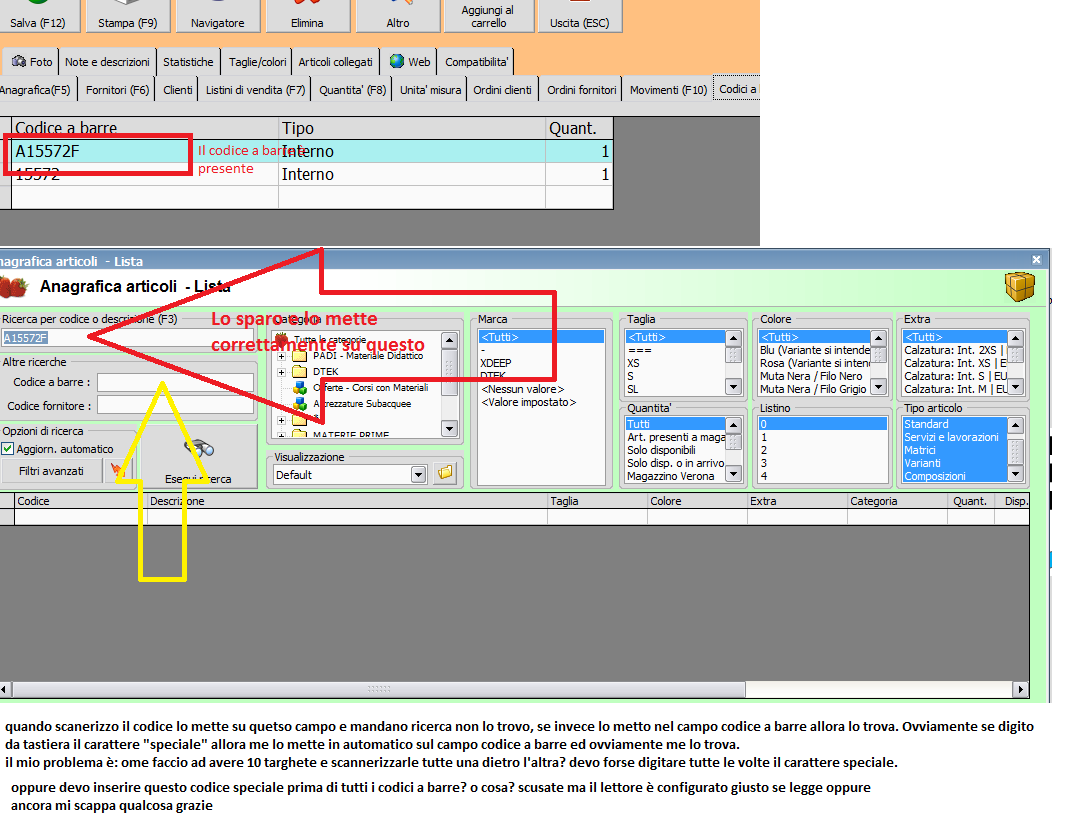Click Aggiungi al carrello
The image size is (1072, 820).
point(488,16)
